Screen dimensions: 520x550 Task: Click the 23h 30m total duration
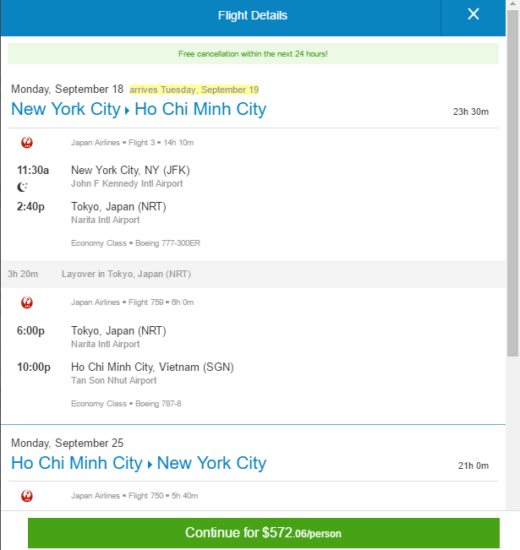tap(471, 112)
